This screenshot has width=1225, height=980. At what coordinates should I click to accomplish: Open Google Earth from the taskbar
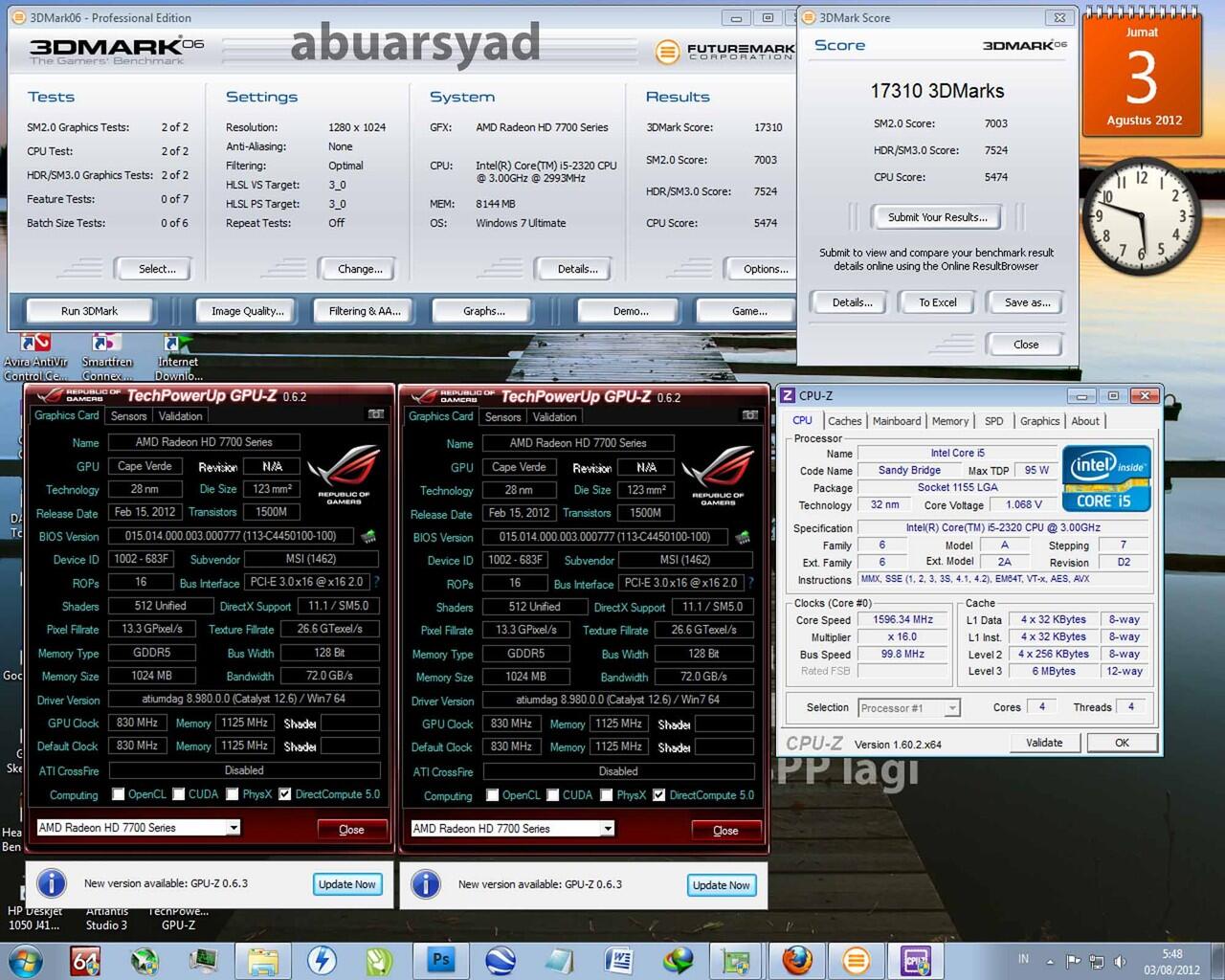500,960
